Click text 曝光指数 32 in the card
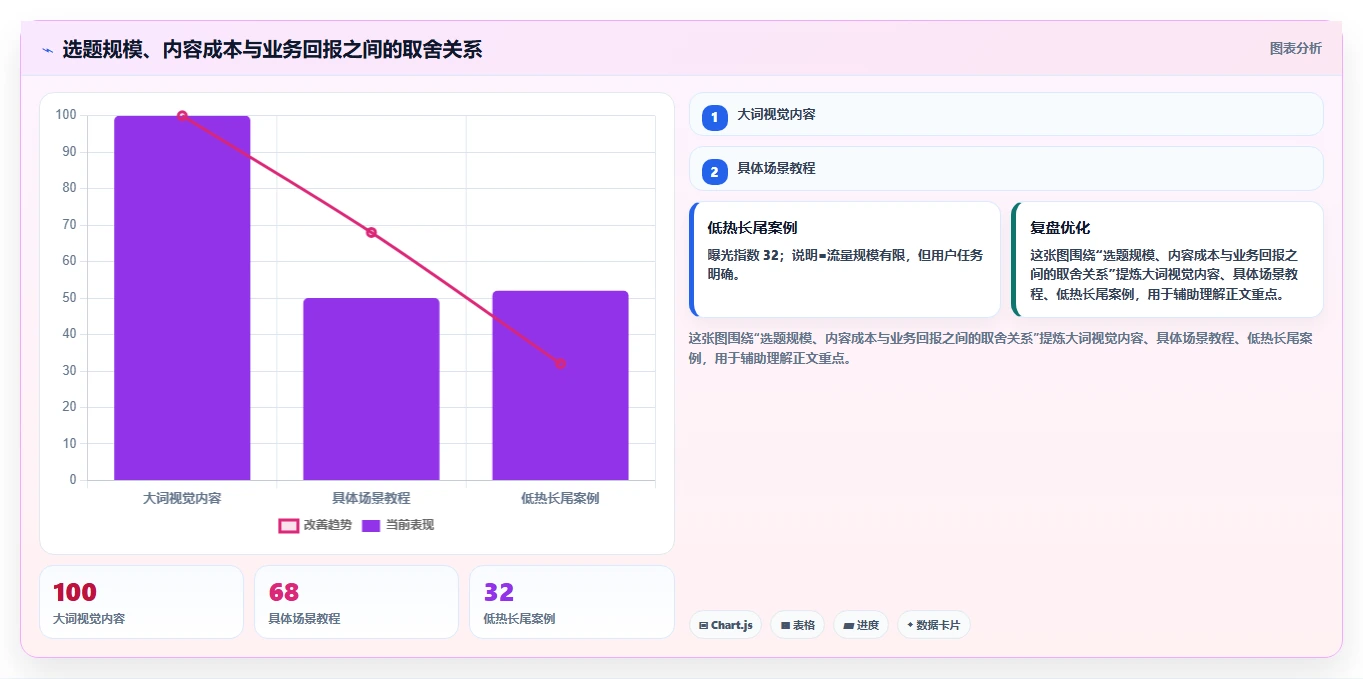The width and height of the screenshot is (1363, 679). [743, 255]
